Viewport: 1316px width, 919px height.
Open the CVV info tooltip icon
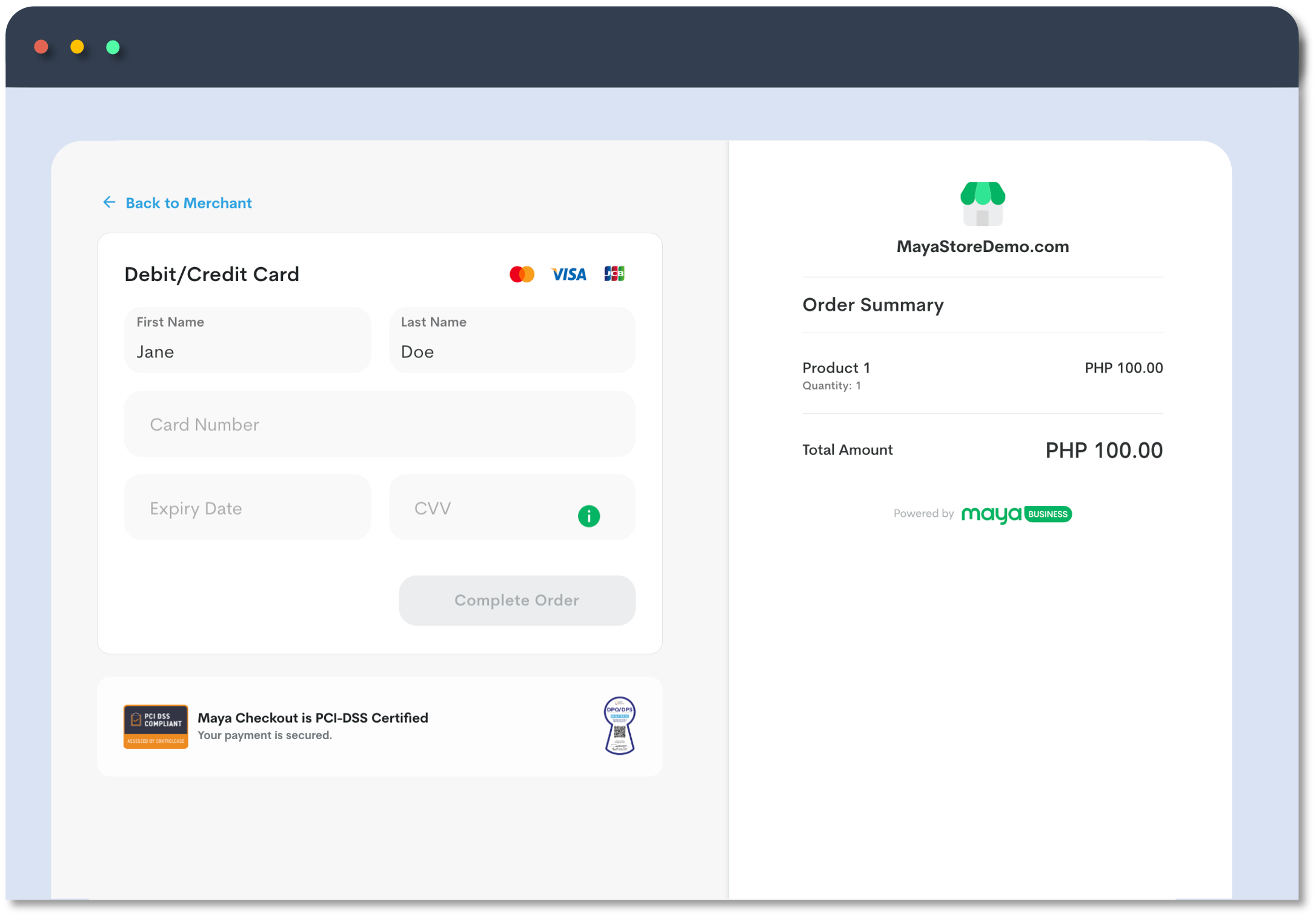tap(589, 516)
